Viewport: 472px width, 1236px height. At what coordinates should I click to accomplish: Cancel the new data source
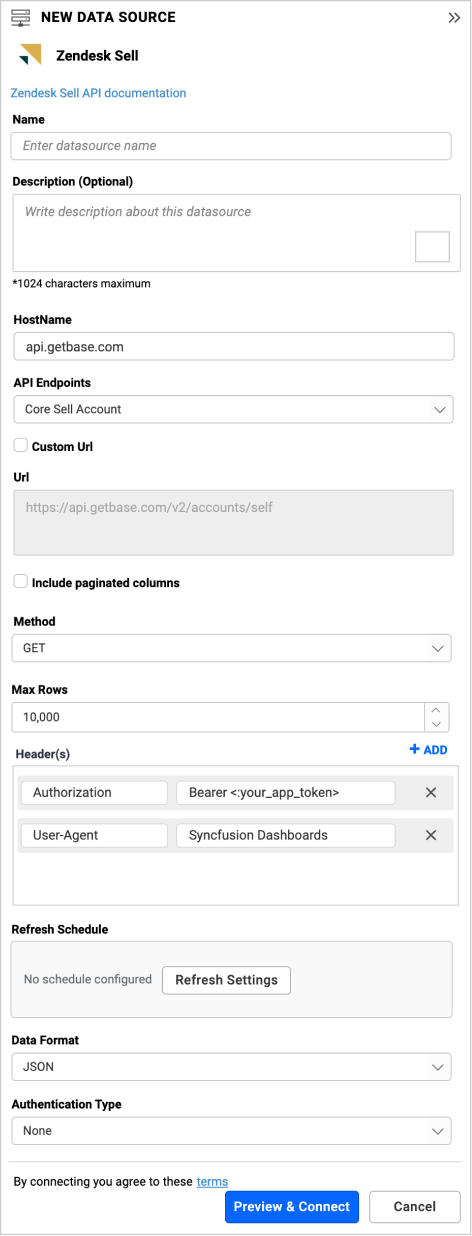(415, 1207)
